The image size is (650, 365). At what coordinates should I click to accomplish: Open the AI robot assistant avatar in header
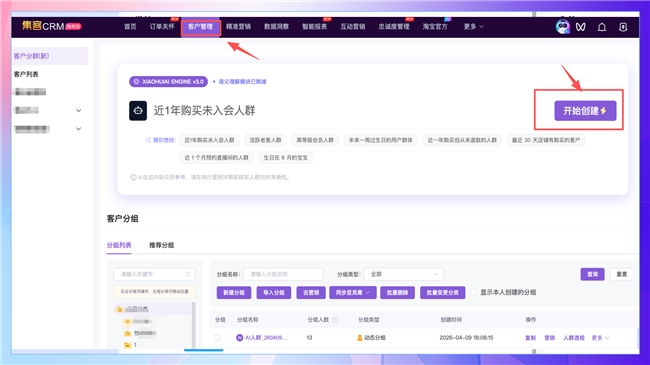[562, 27]
